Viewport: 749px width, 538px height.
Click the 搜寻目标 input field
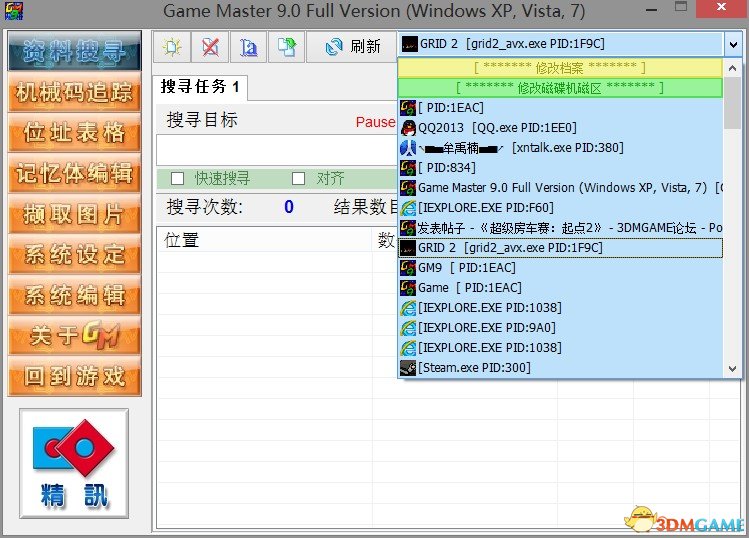coord(276,150)
